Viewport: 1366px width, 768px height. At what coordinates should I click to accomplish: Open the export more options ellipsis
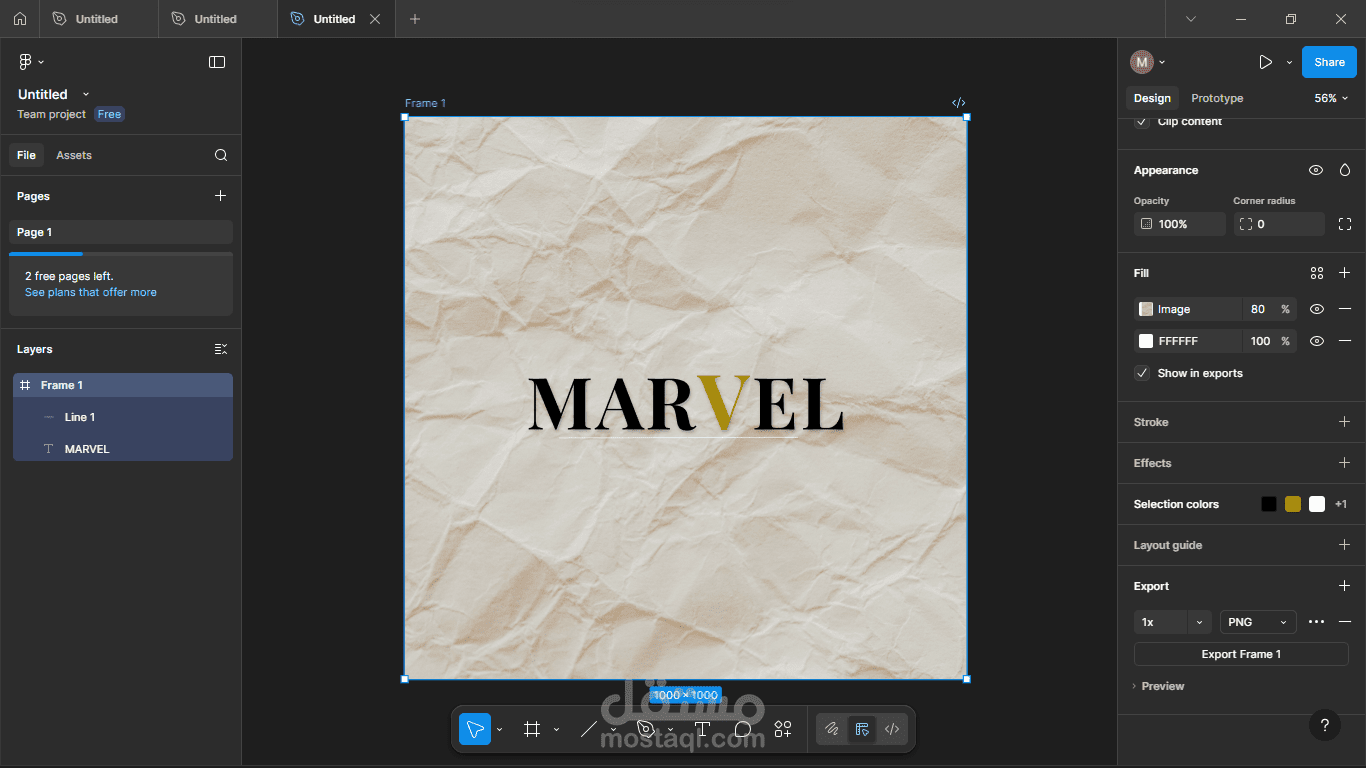(x=1316, y=622)
